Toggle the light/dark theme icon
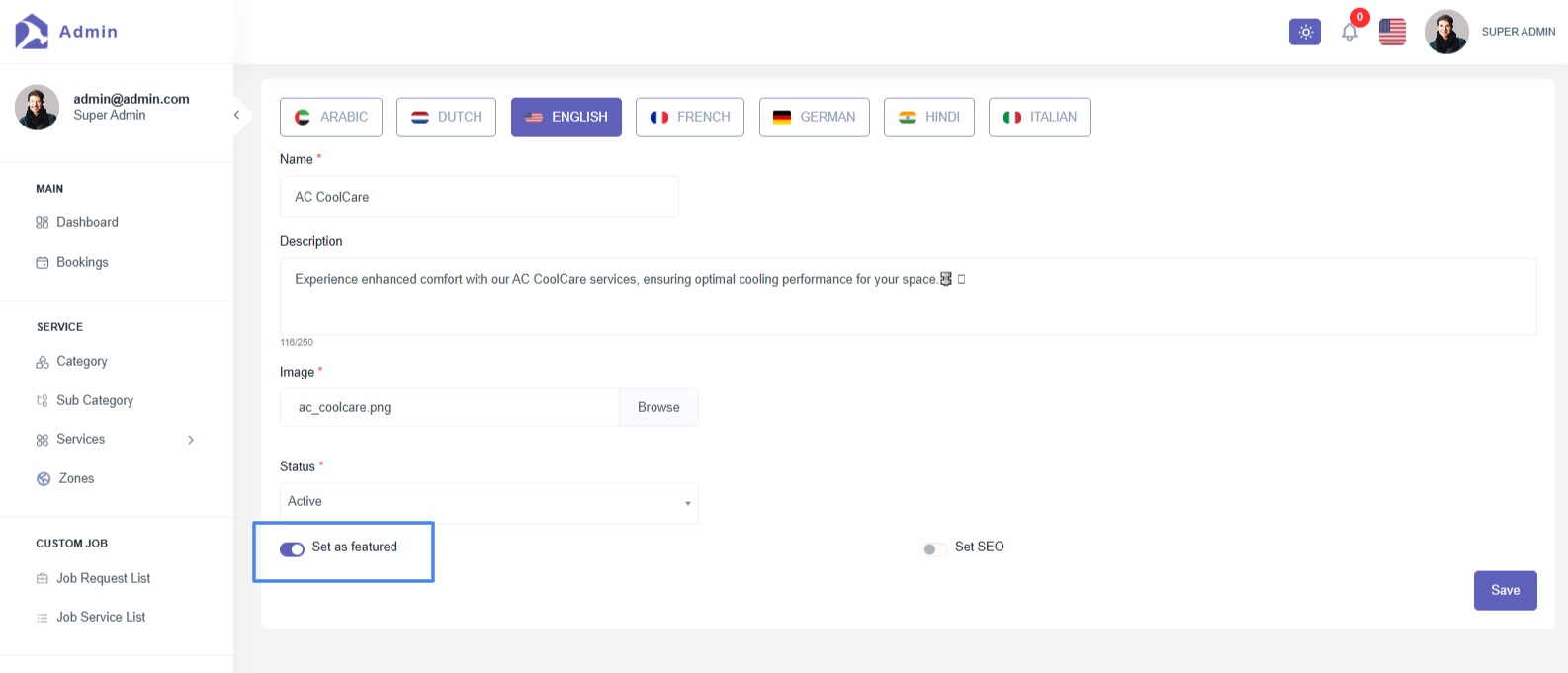 (x=1305, y=32)
